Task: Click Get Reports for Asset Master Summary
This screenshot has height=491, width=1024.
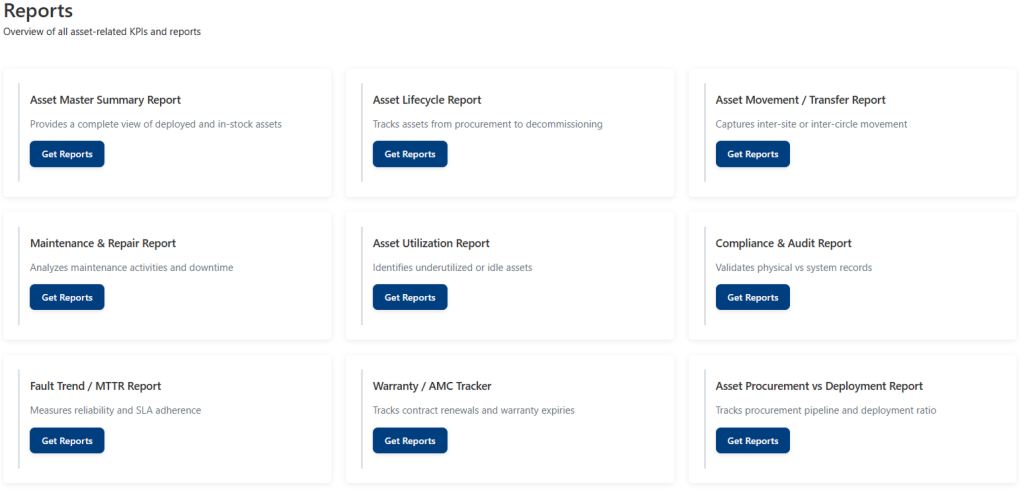Action: click(x=67, y=154)
